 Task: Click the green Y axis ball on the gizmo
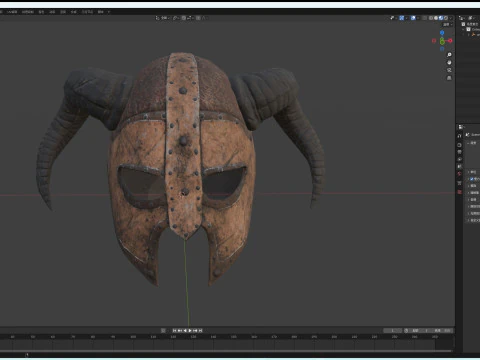442,42
